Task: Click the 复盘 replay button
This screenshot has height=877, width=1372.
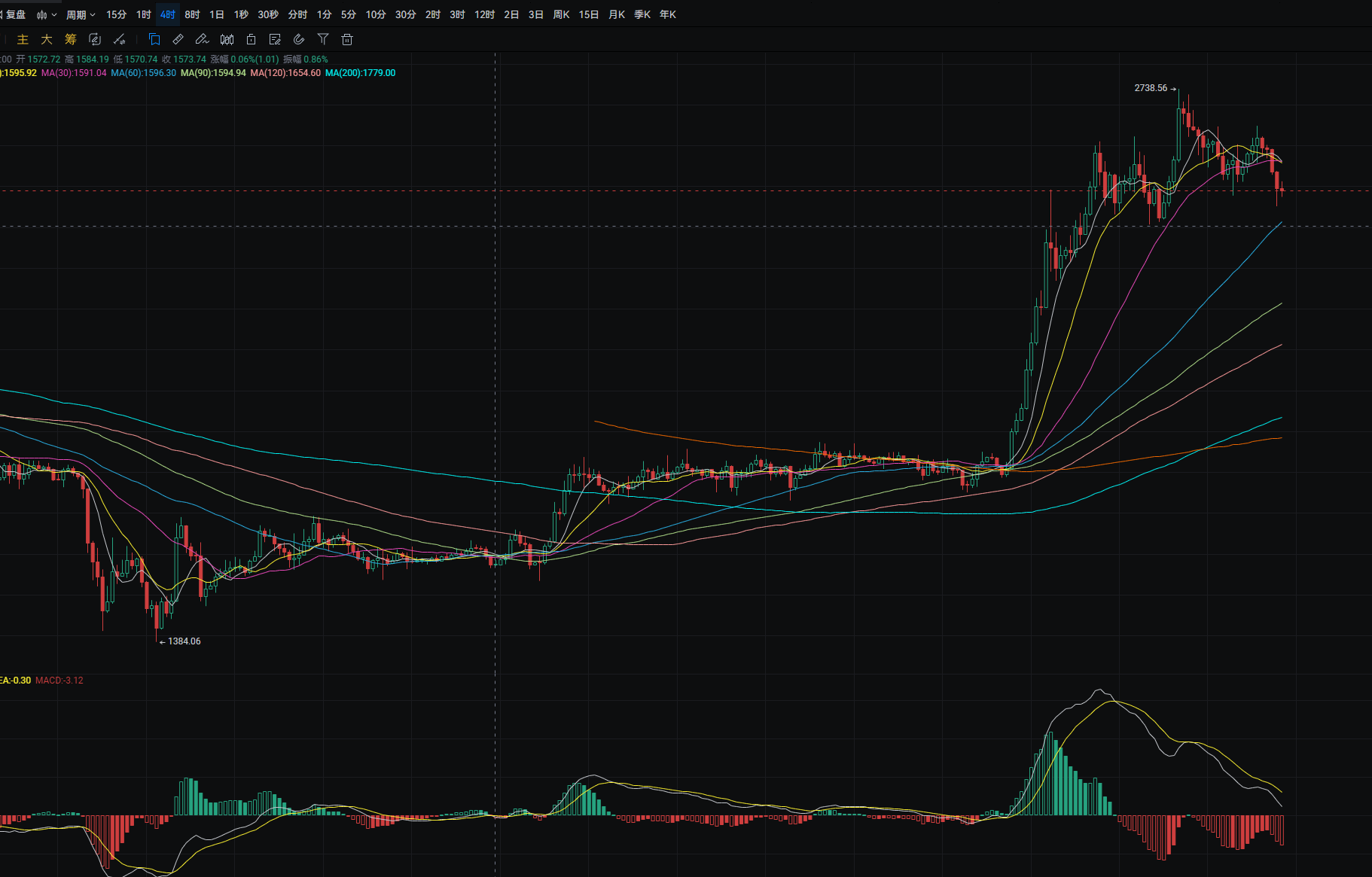Action: pyautogui.click(x=15, y=15)
